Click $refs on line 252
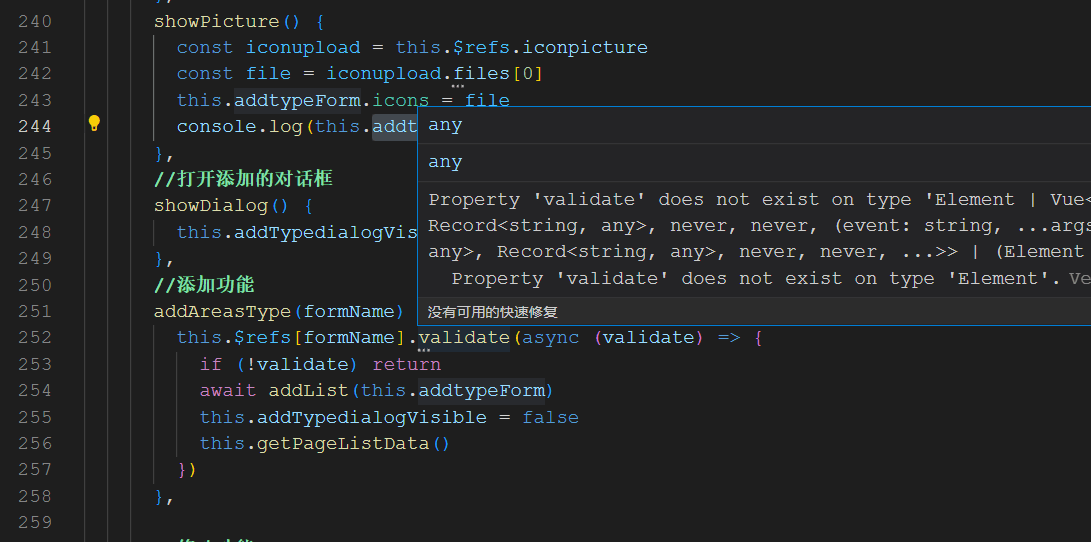This screenshot has width=1091, height=542. click(262, 337)
